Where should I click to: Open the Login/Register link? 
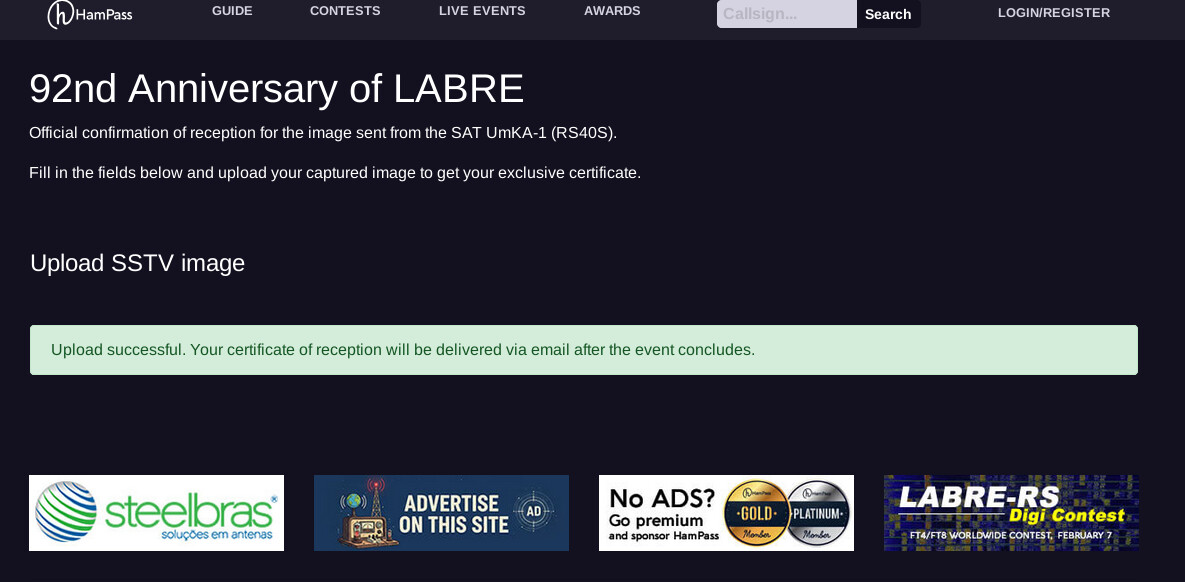pos(1053,13)
